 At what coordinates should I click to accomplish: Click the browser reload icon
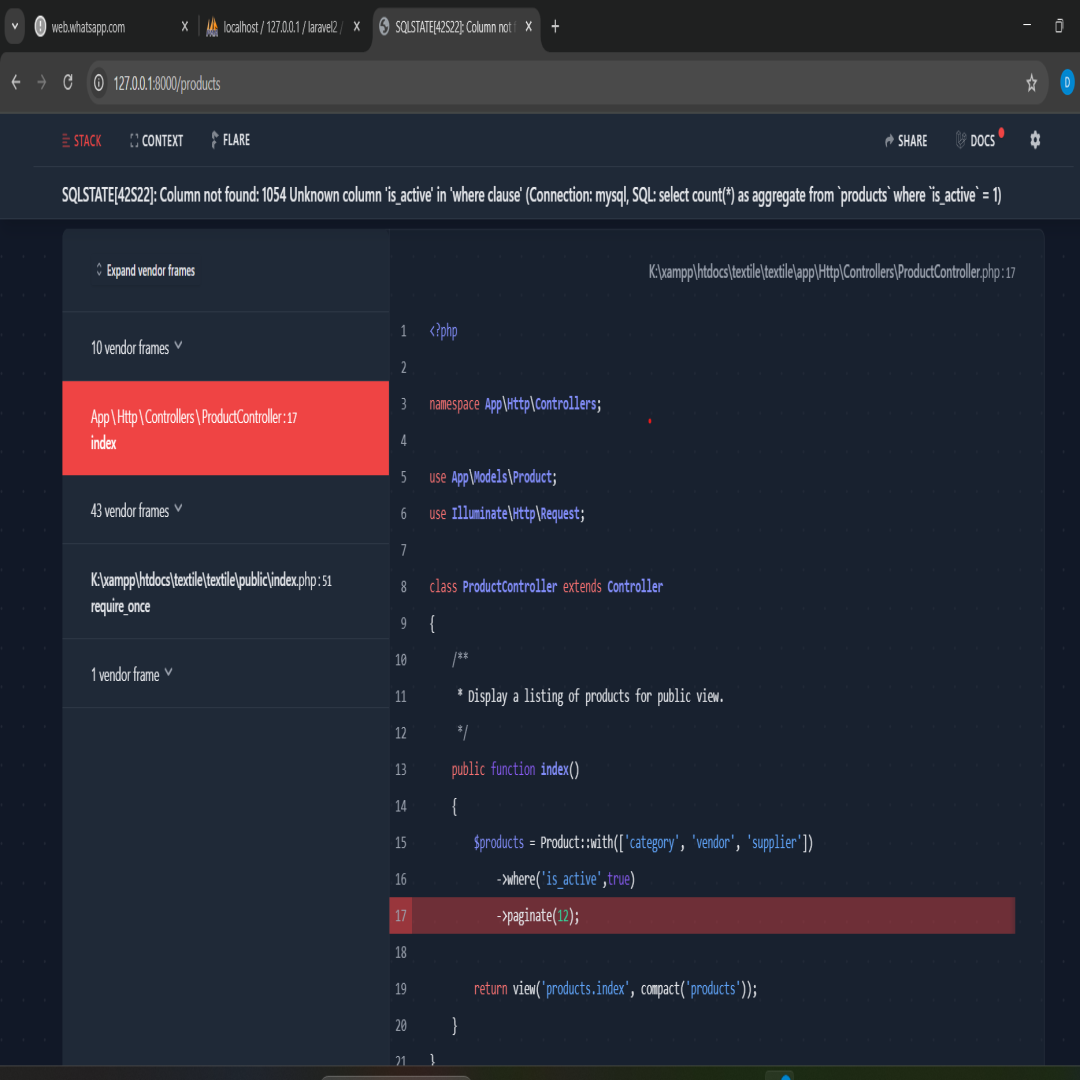pos(68,83)
